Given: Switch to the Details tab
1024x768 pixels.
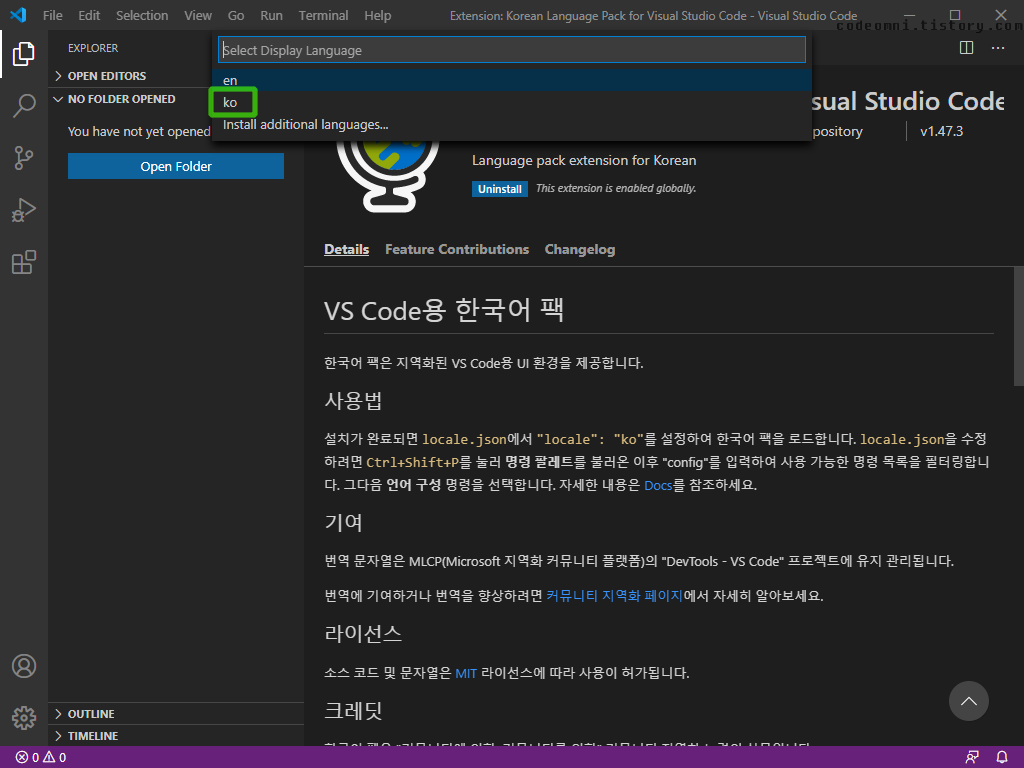Looking at the screenshot, I should tap(346, 249).
